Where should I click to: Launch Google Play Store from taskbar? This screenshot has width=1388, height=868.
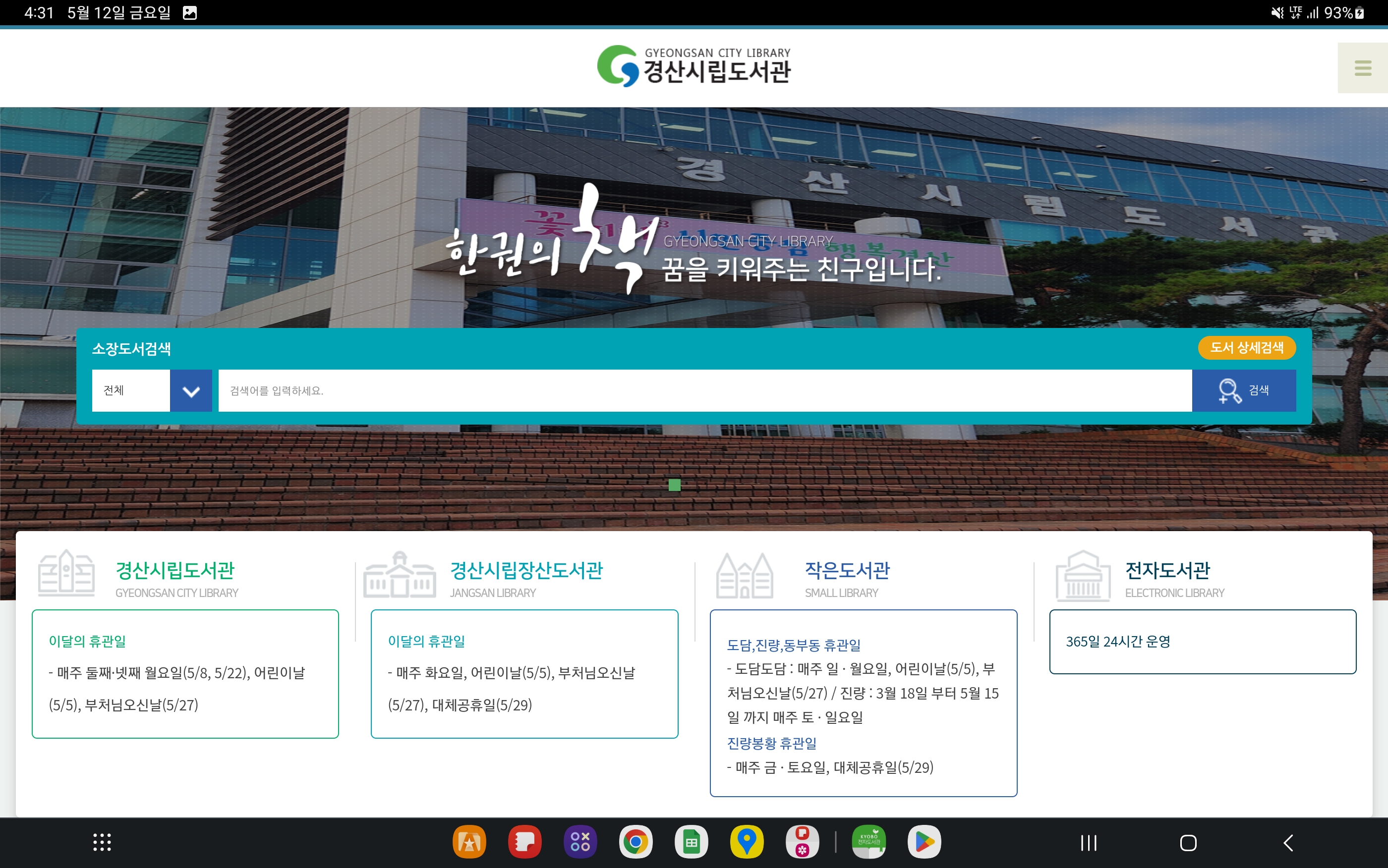(x=924, y=842)
